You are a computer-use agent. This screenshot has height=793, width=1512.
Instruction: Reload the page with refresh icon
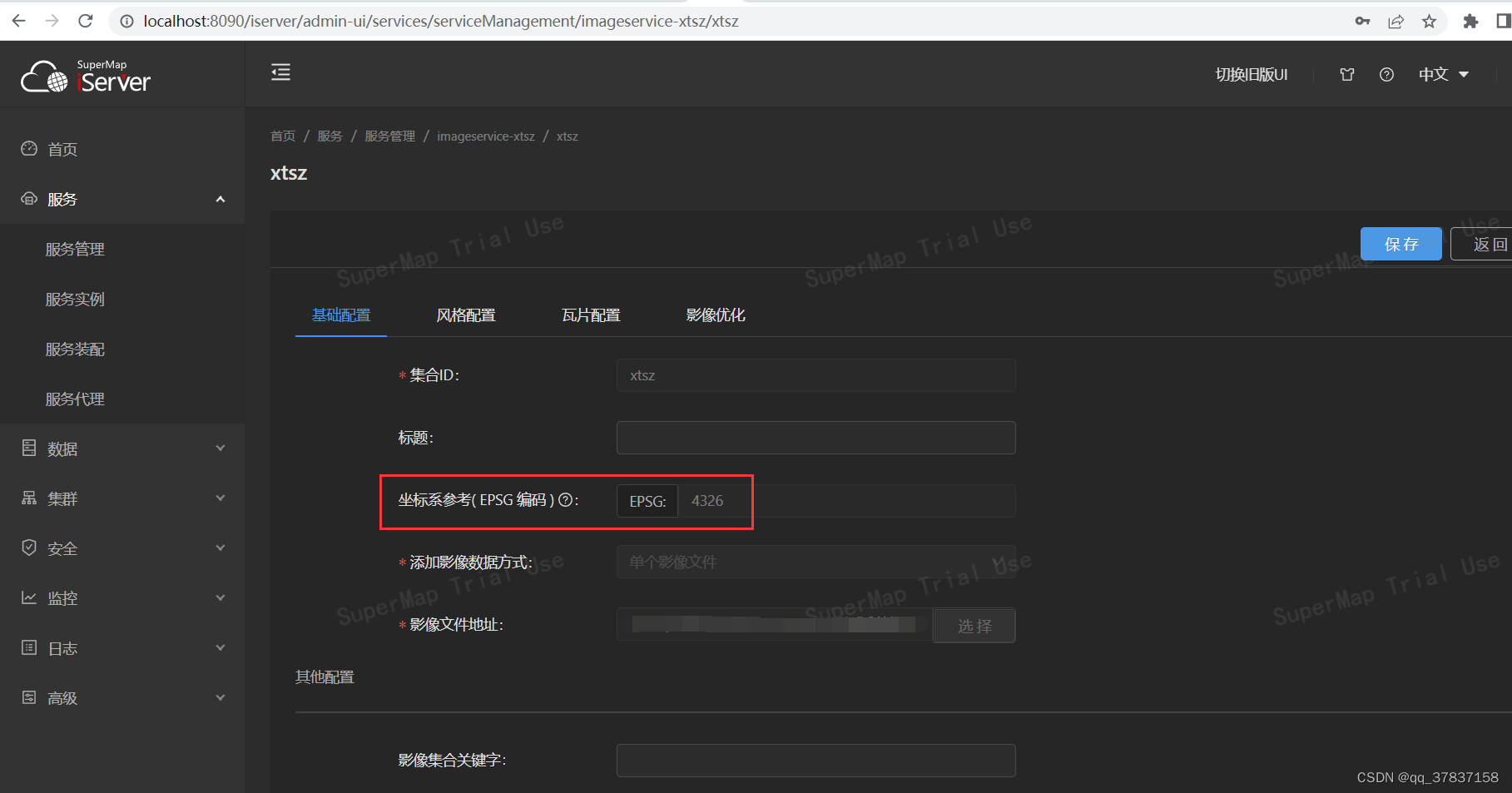click(85, 21)
